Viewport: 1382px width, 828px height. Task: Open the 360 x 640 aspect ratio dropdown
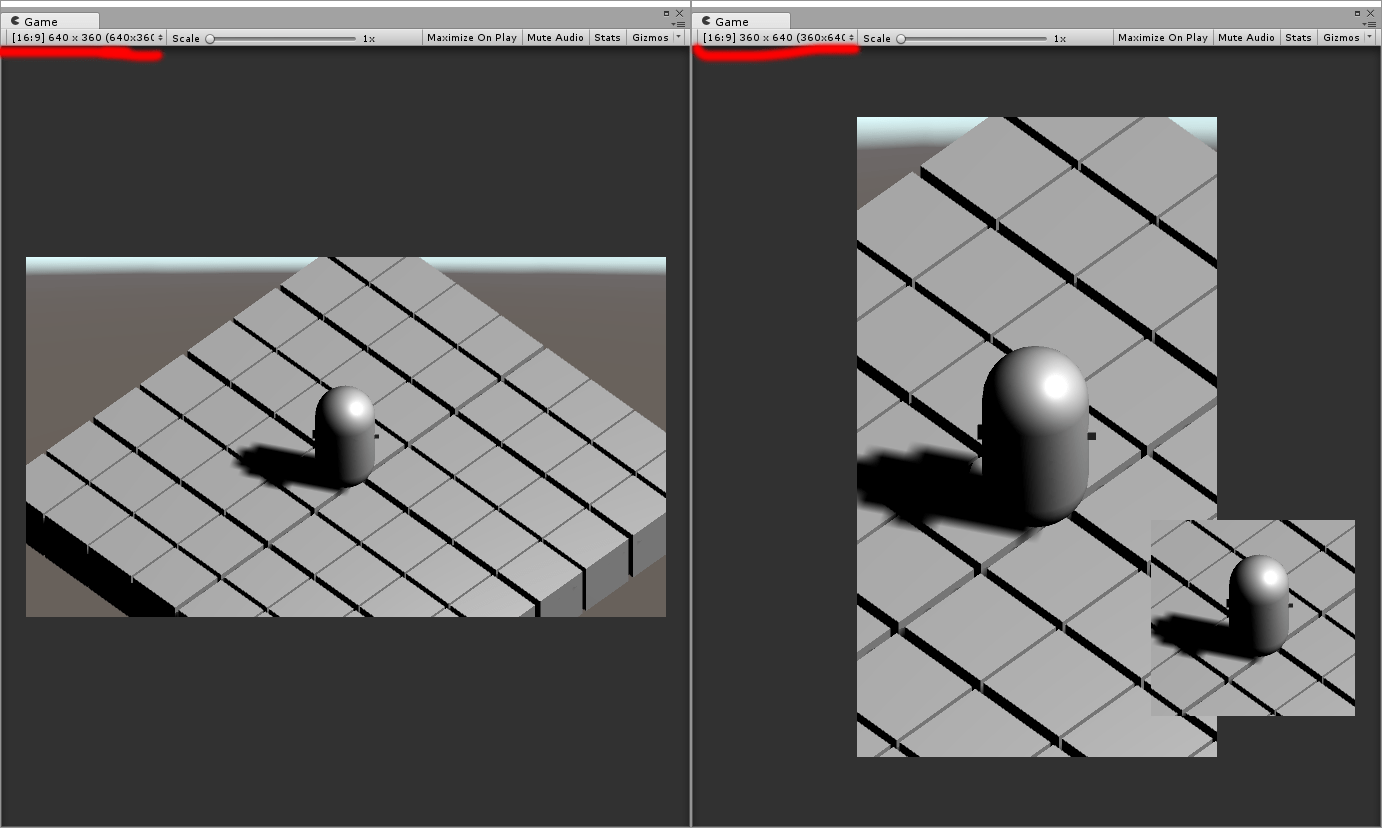point(777,37)
